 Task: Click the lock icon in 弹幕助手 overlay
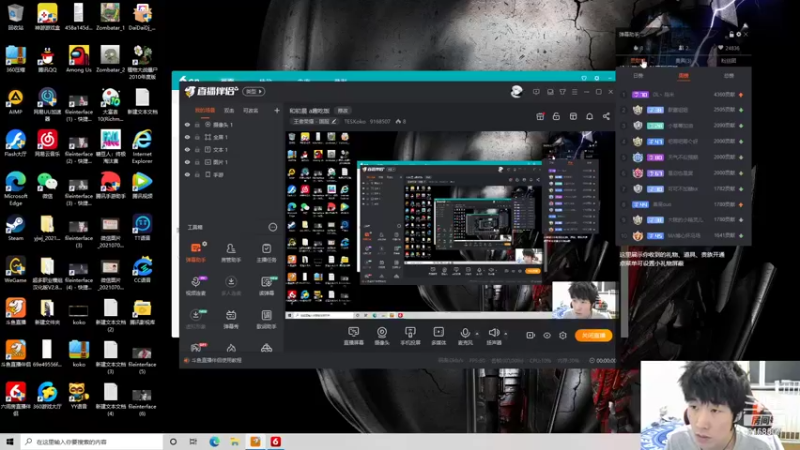pyautogui.click(x=731, y=34)
